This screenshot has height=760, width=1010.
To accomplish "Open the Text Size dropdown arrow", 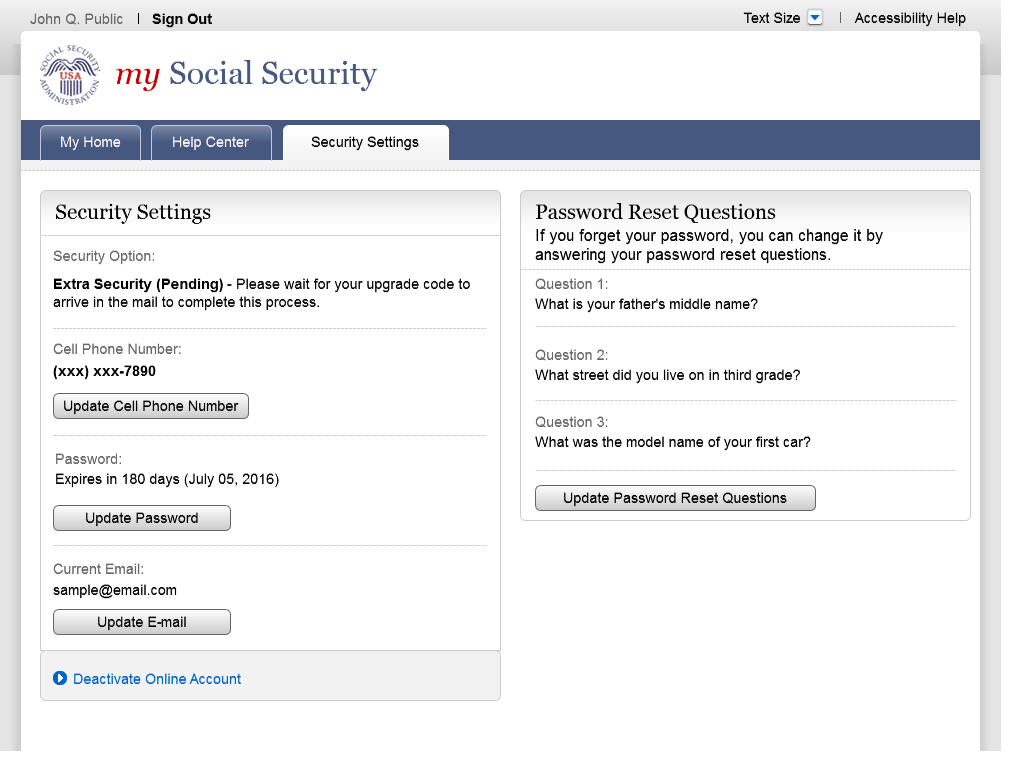I will point(814,18).
